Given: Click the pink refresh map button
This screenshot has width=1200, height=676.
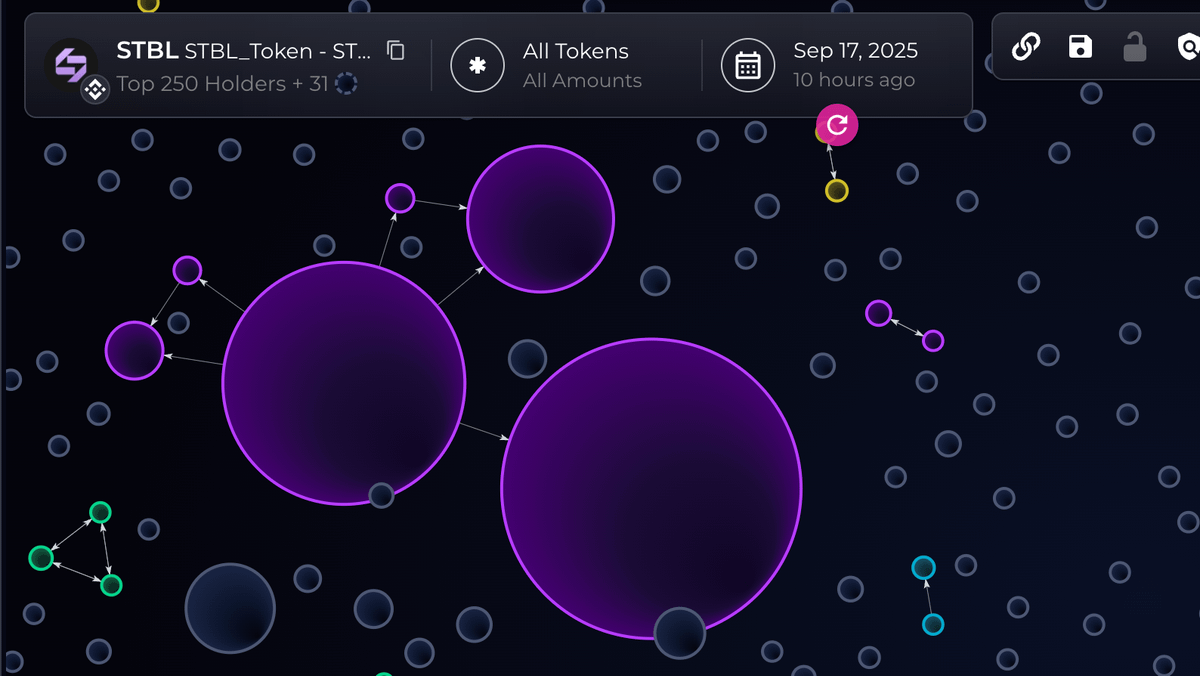Looking at the screenshot, I should (837, 125).
